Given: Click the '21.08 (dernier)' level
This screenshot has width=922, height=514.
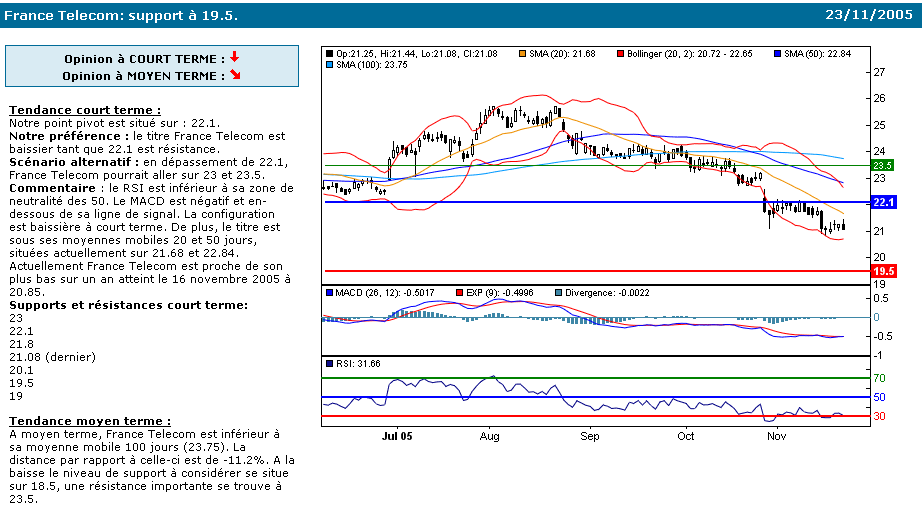Looking at the screenshot, I should pos(52,357).
